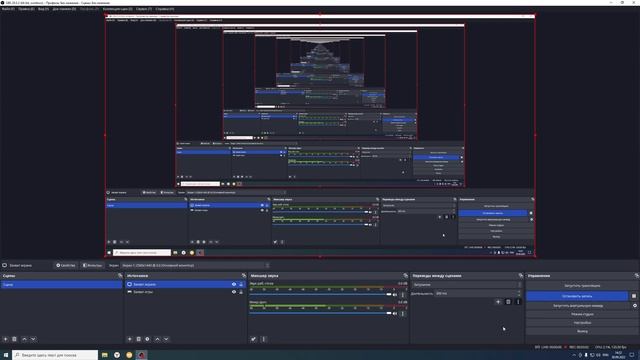Screen dimensions: 640x360
Task: Toggle visibility of the Screen Capture source
Action: 234,284
